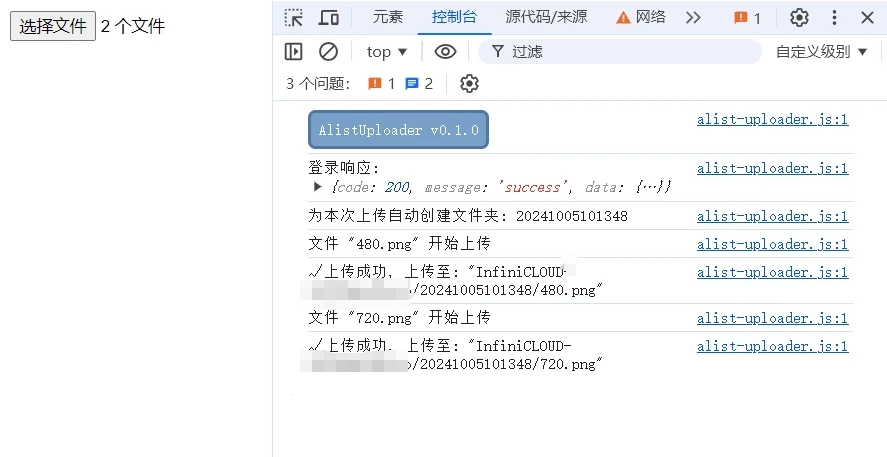Click the AlistUploader v0.1.0 badge
This screenshot has width=887, height=457.
click(x=398, y=130)
